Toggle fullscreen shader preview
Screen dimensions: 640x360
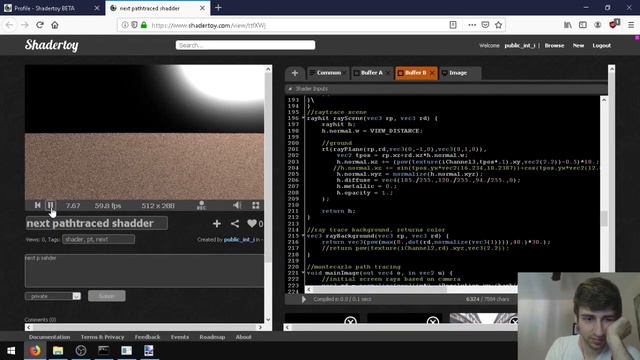[x=256, y=205]
